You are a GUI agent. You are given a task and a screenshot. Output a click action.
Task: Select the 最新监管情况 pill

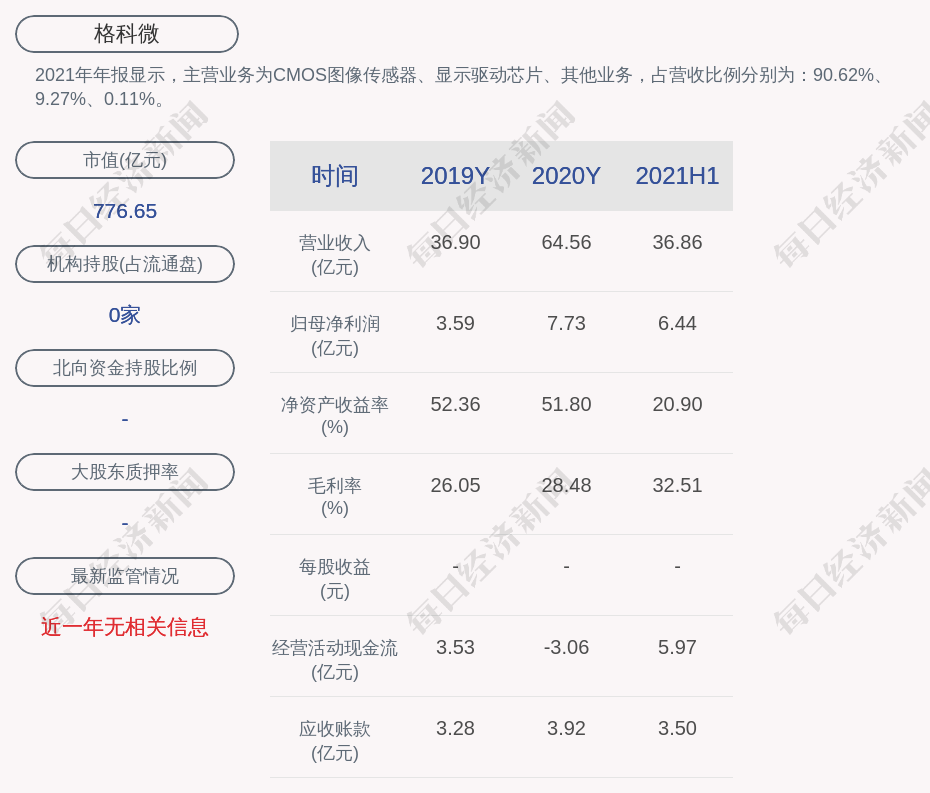[125, 576]
